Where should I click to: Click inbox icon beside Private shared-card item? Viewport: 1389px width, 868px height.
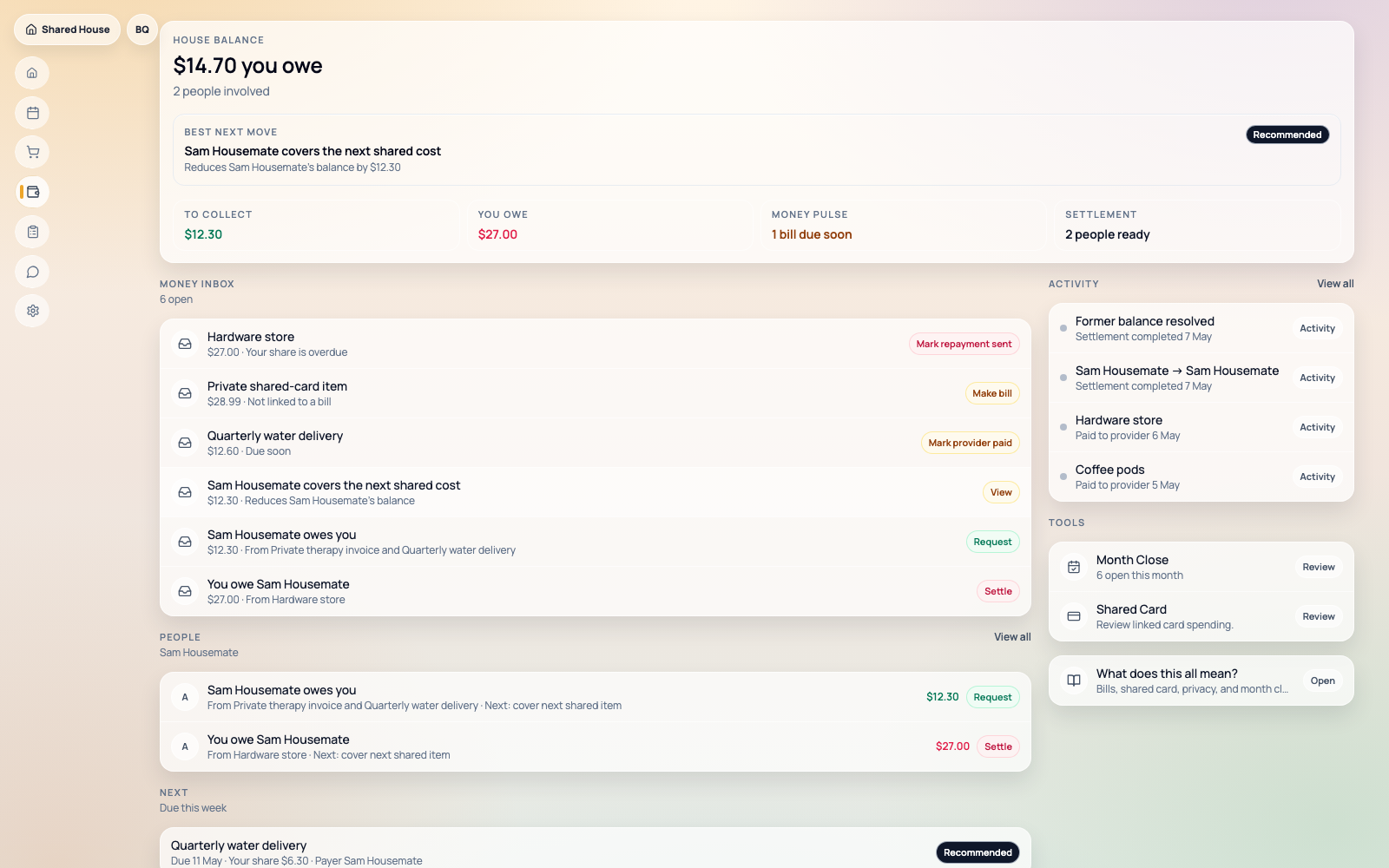coord(185,393)
